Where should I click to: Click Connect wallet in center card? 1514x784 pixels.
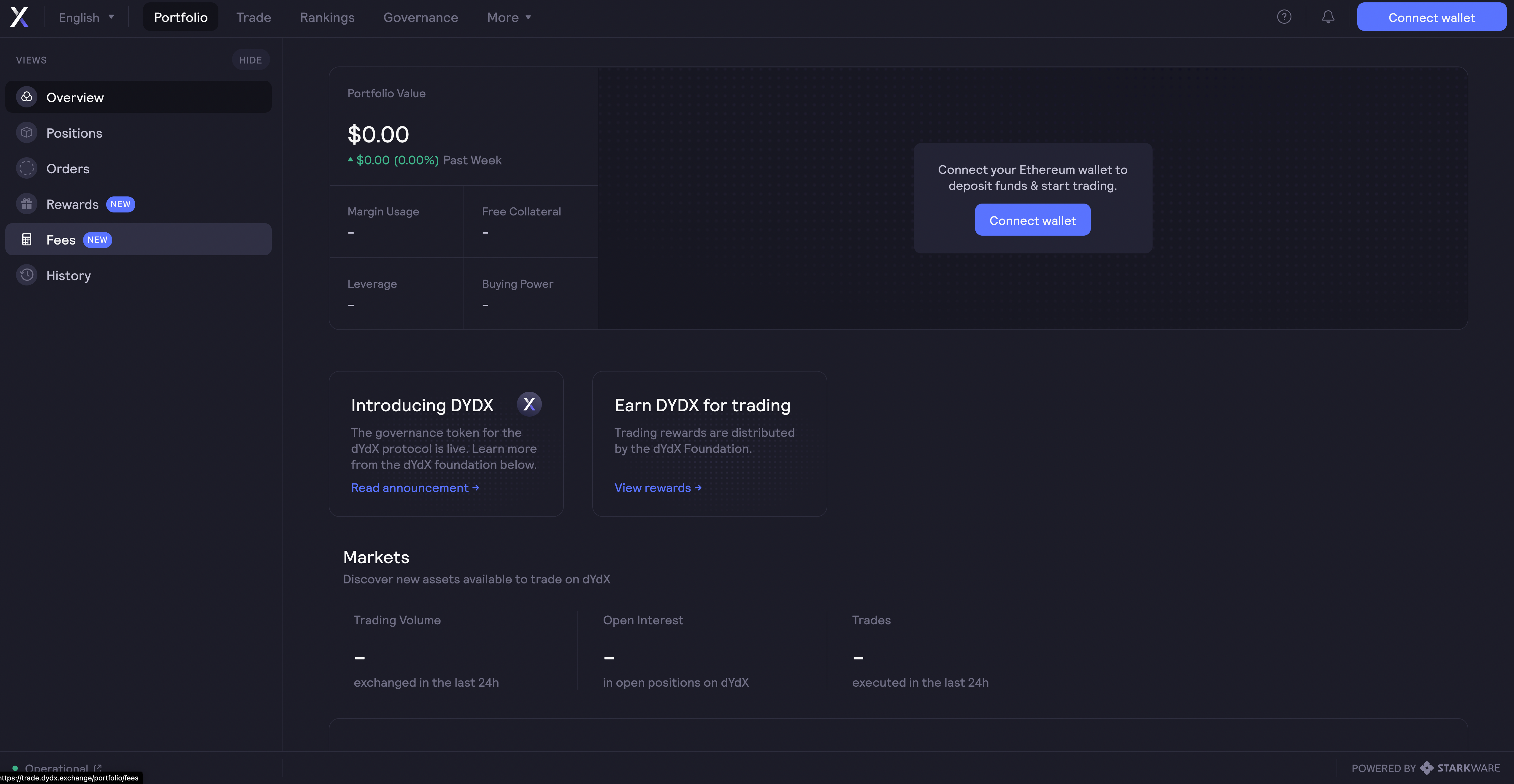1033,220
